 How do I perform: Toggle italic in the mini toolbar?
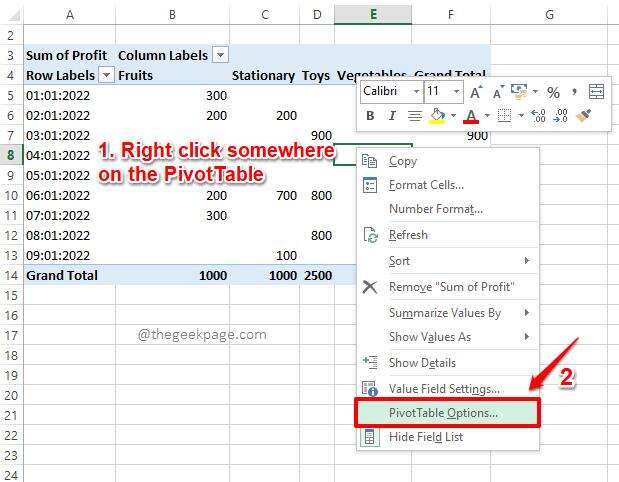click(x=391, y=116)
